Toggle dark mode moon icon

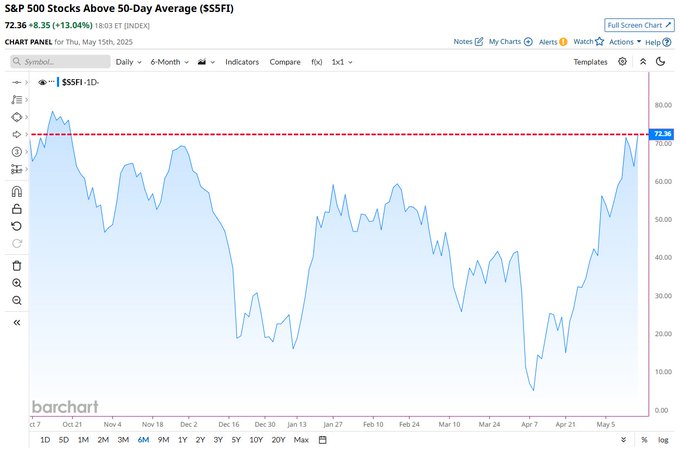click(x=660, y=62)
